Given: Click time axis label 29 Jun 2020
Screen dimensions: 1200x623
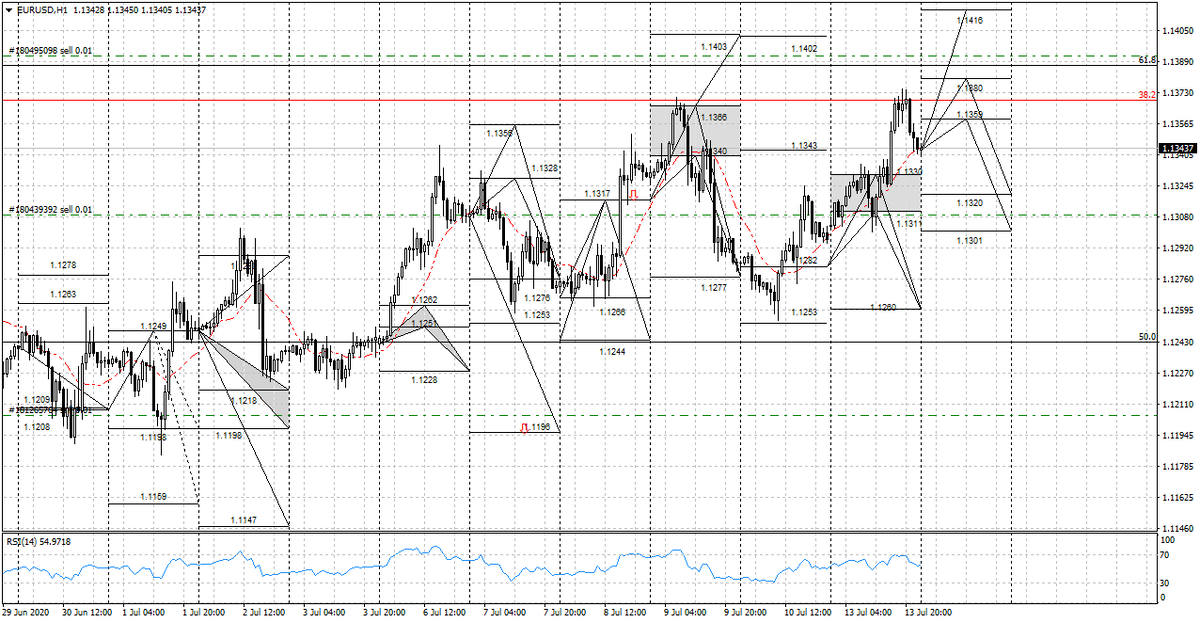Looking at the screenshot, I should click(23, 611).
